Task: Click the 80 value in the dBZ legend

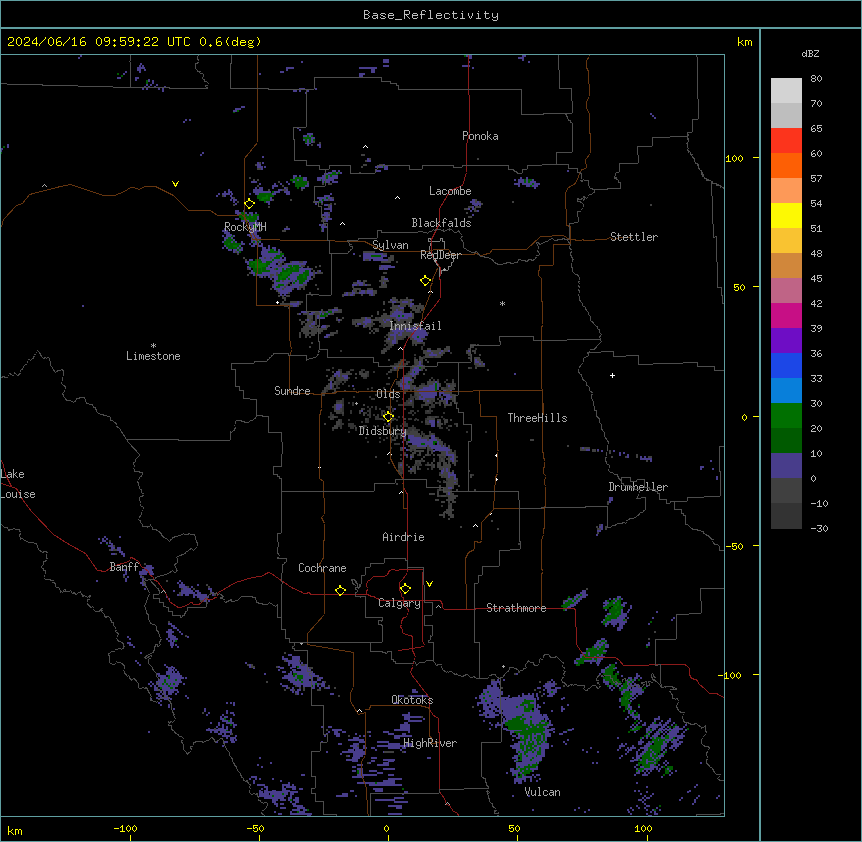Action: point(816,79)
